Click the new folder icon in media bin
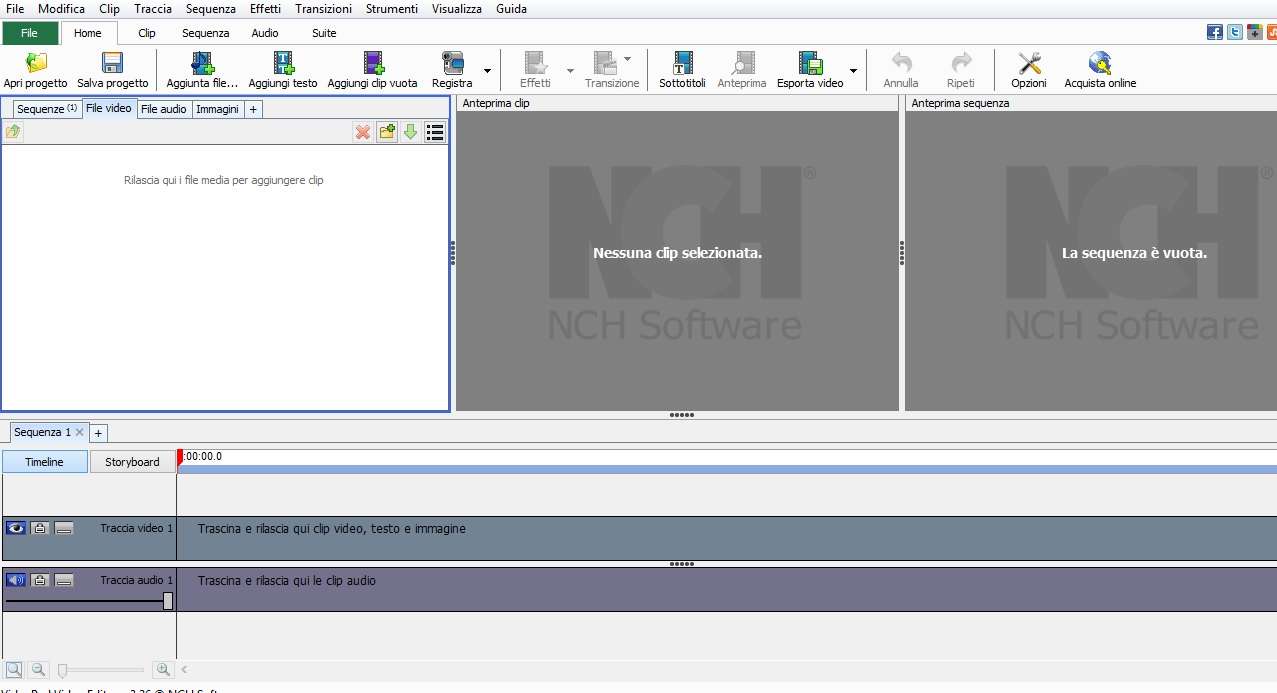 [x=387, y=132]
